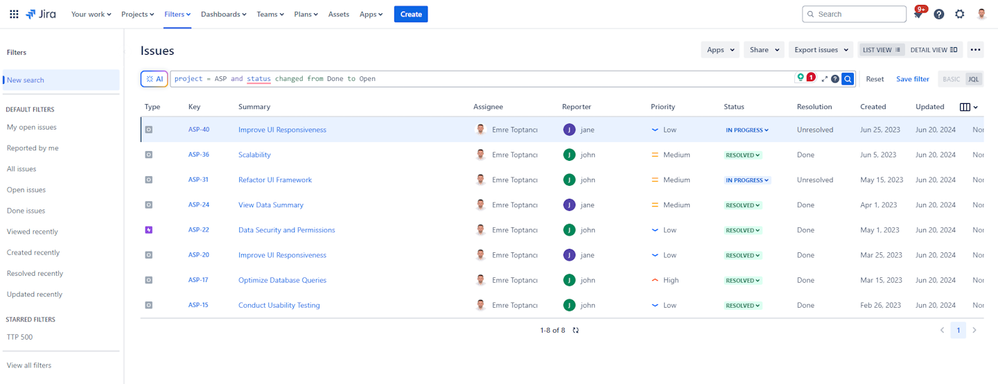The height and width of the screenshot is (384, 998).
Task: Sort by the Created column header
Action: coord(873,107)
